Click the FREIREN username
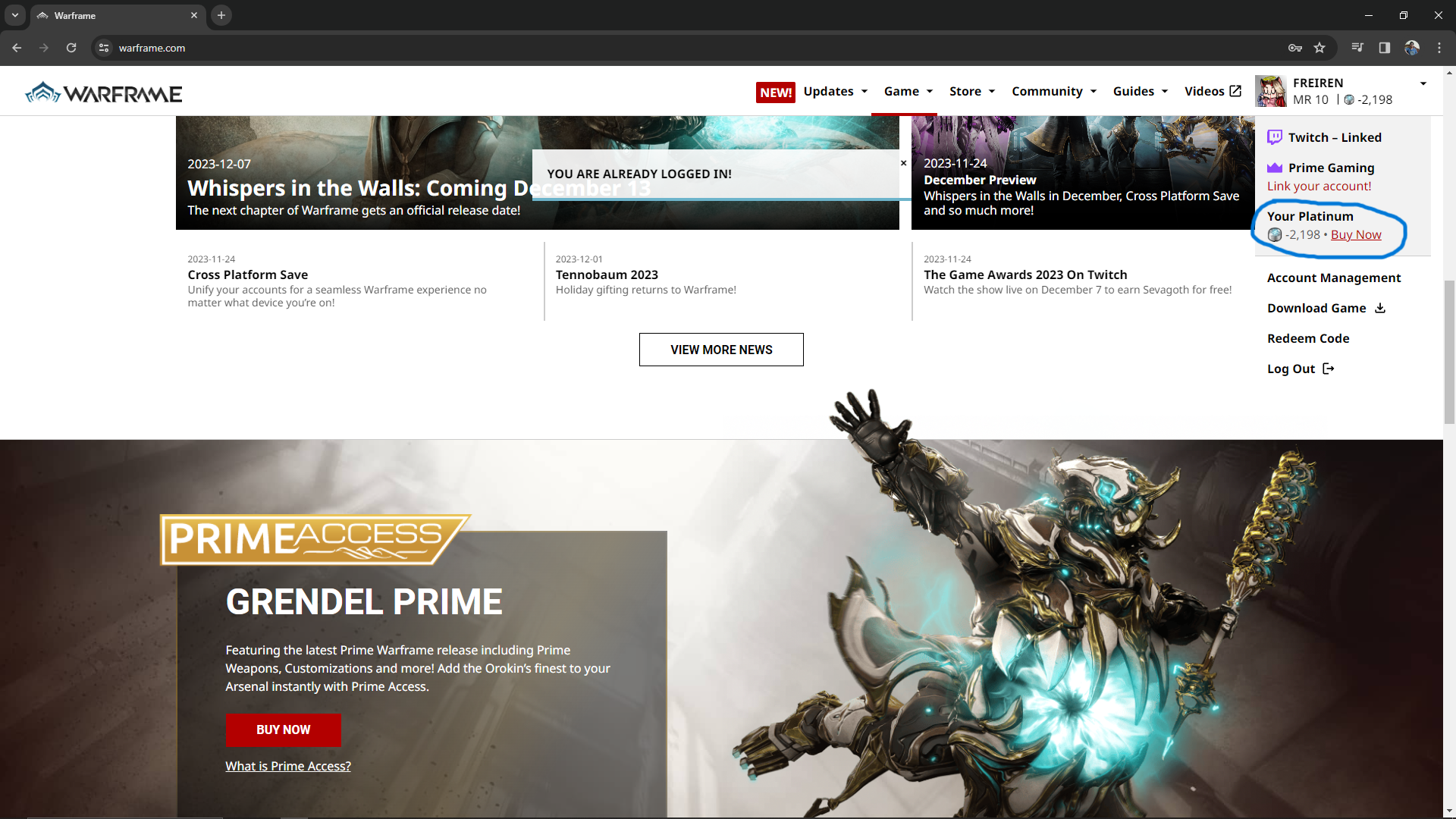 (1318, 83)
